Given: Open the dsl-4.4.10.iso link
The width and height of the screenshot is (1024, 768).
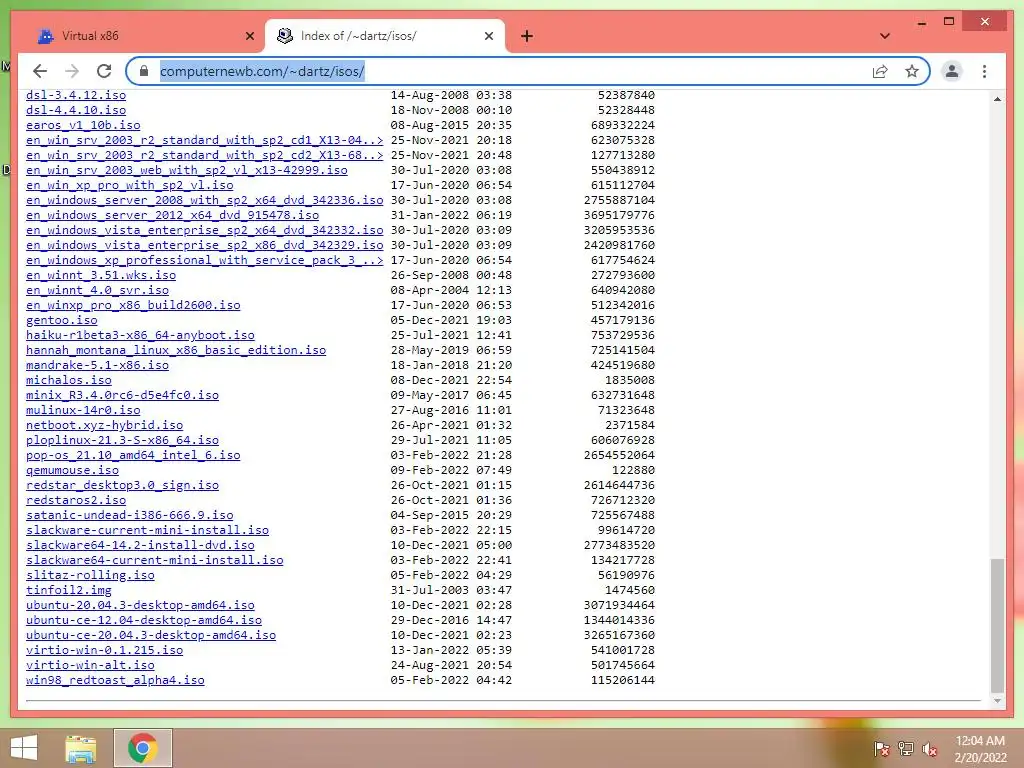Looking at the screenshot, I should [76, 110].
